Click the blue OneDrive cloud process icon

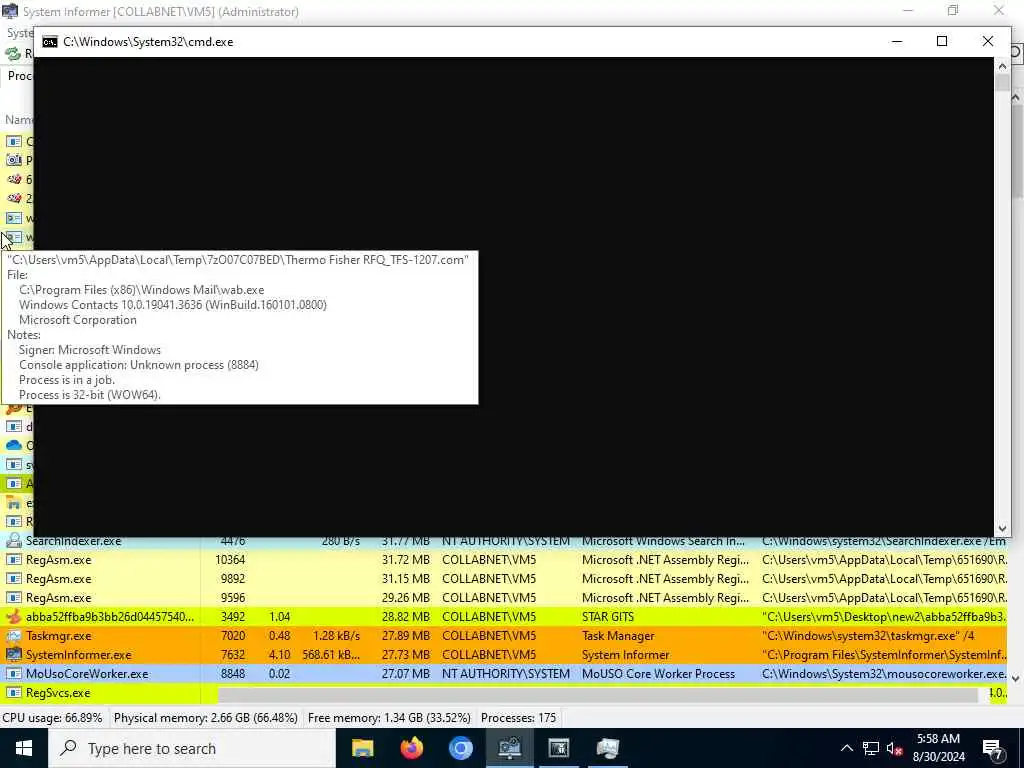coord(14,445)
